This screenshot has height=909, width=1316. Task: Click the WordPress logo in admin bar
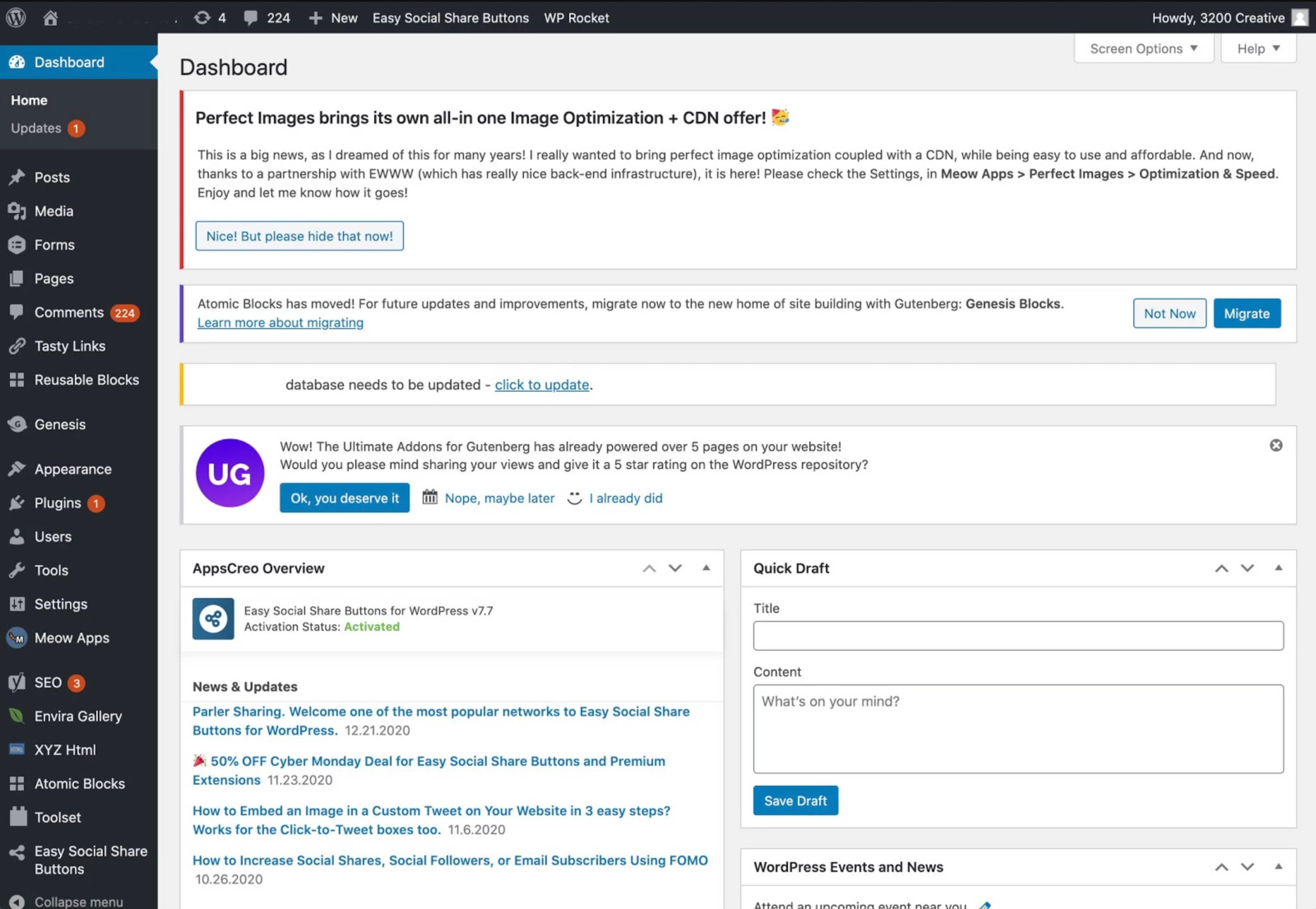click(x=16, y=18)
